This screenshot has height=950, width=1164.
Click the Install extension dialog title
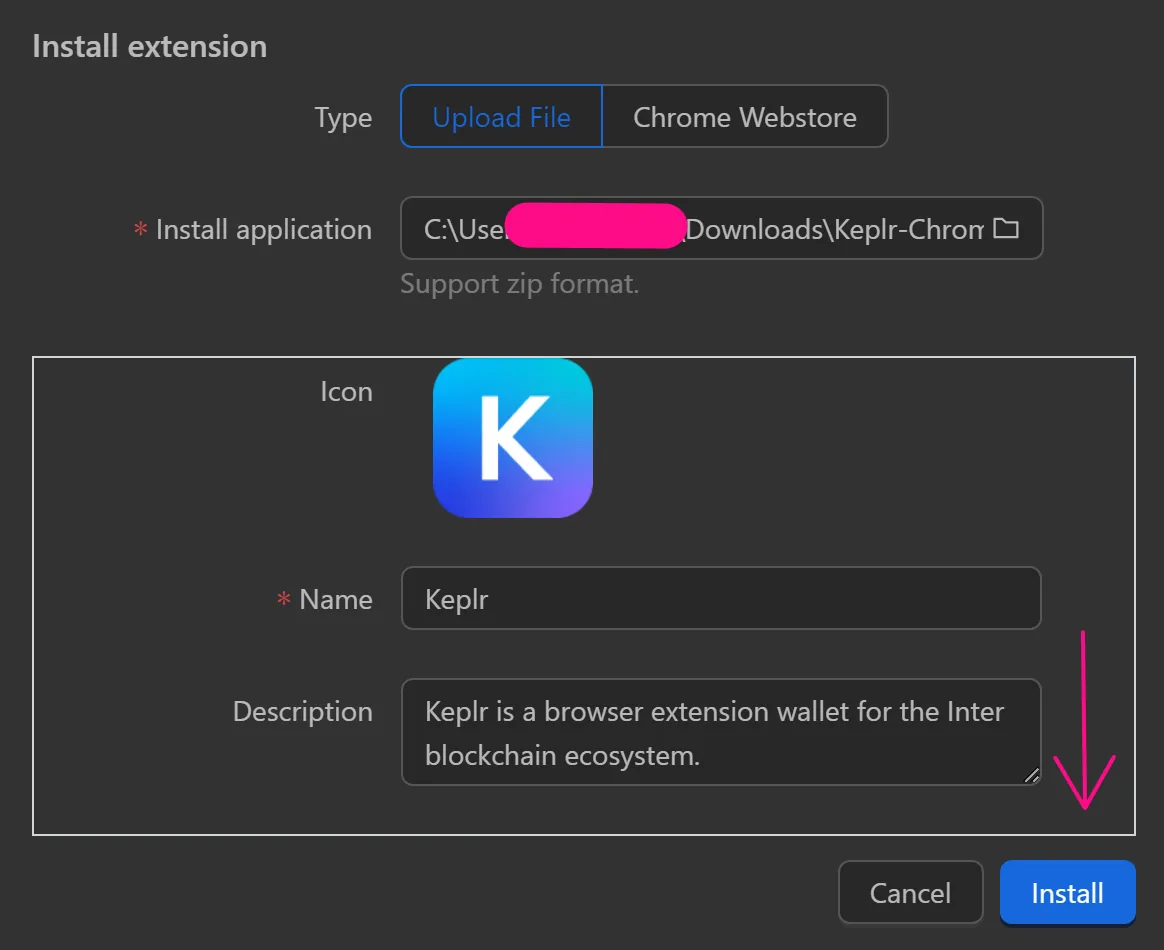149,45
